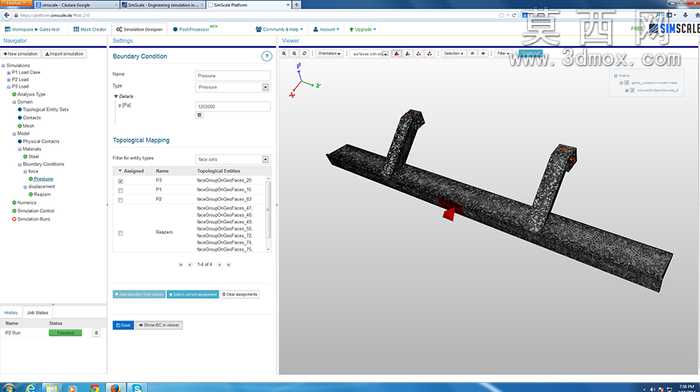Open the entity types filter dropdown

point(266,159)
